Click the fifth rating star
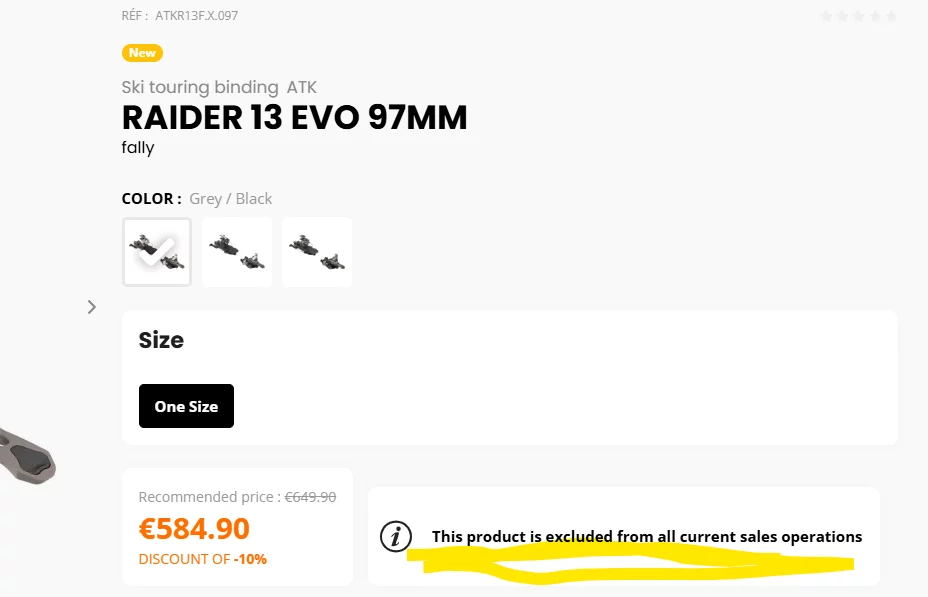928x597 pixels. point(891,16)
